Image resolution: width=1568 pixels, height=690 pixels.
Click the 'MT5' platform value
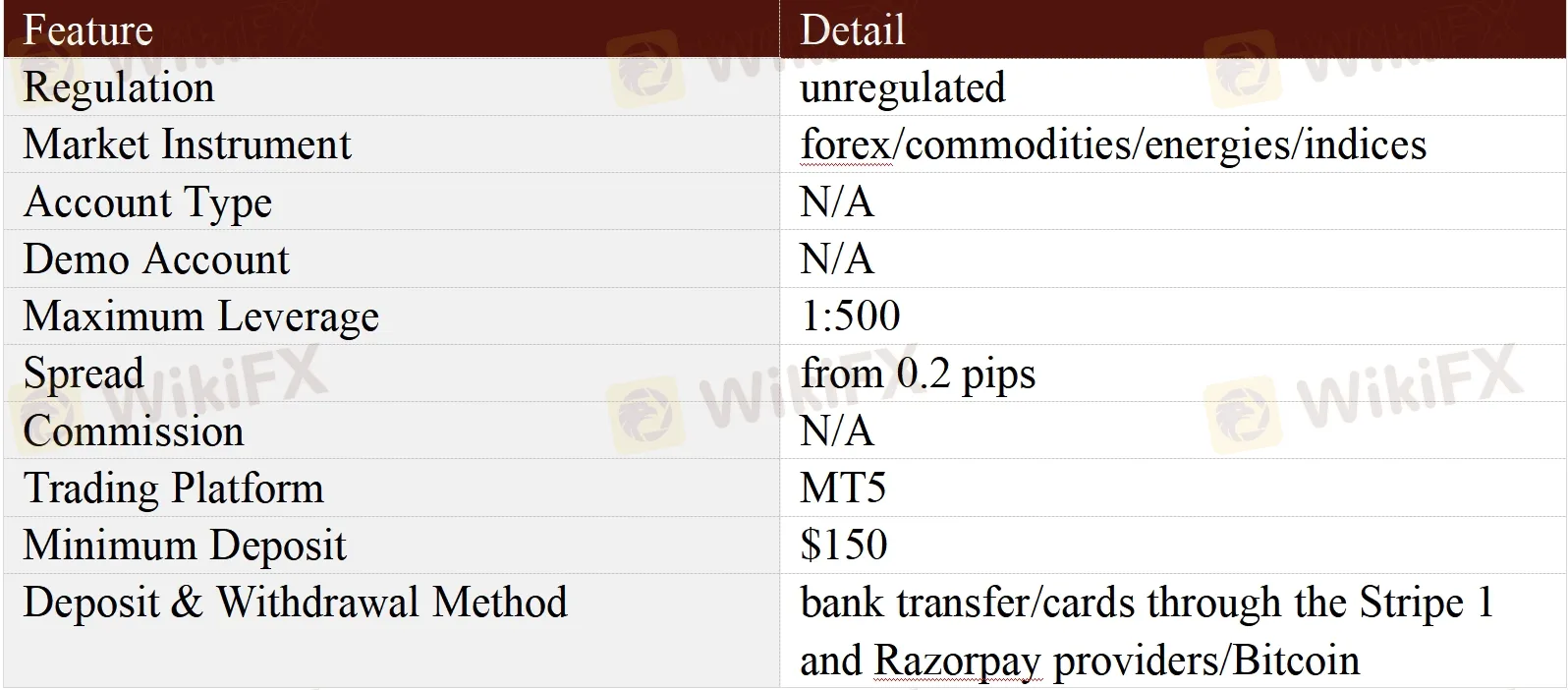842,489
